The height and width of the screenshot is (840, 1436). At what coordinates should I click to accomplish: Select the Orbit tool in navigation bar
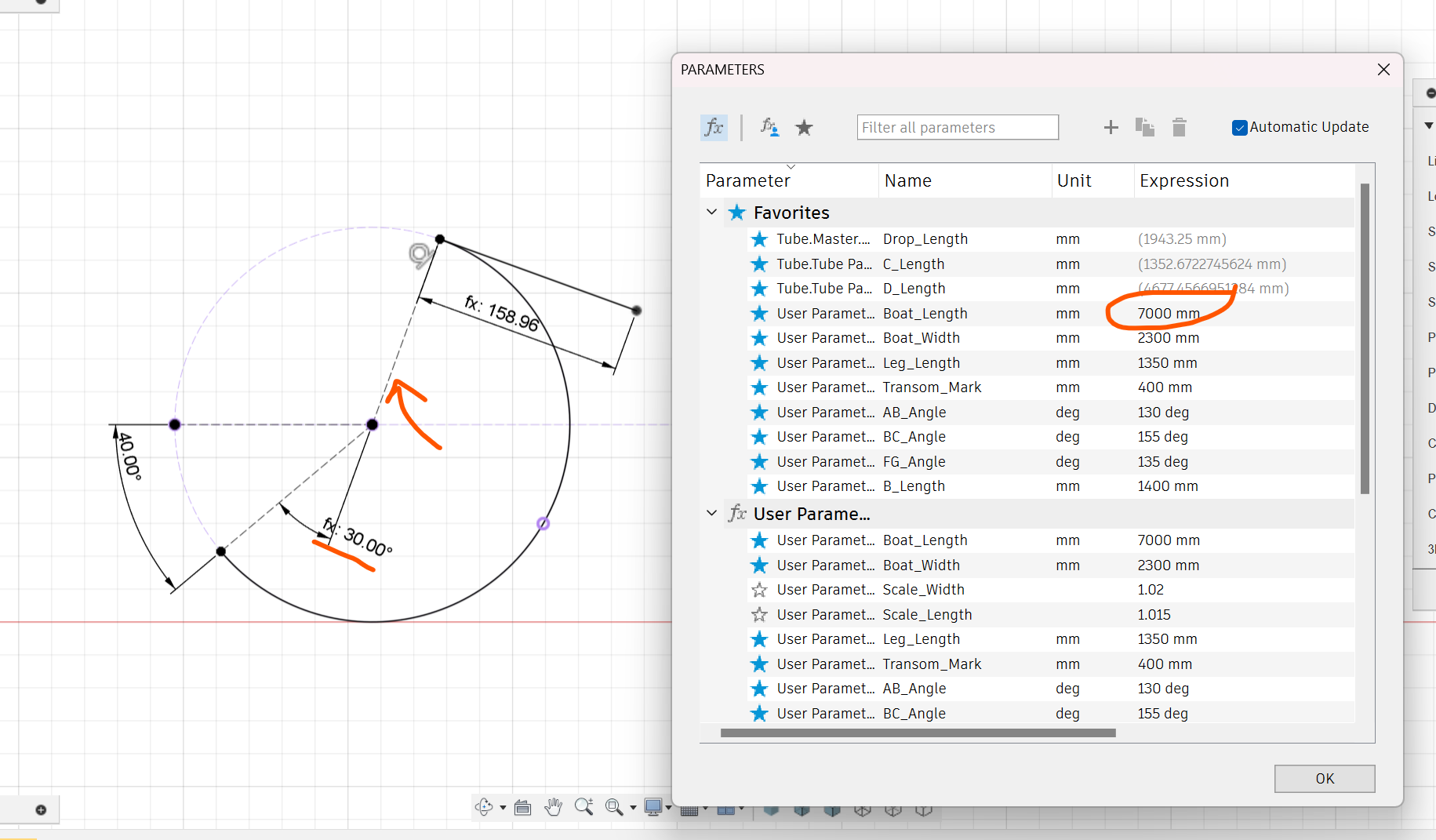[x=484, y=806]
